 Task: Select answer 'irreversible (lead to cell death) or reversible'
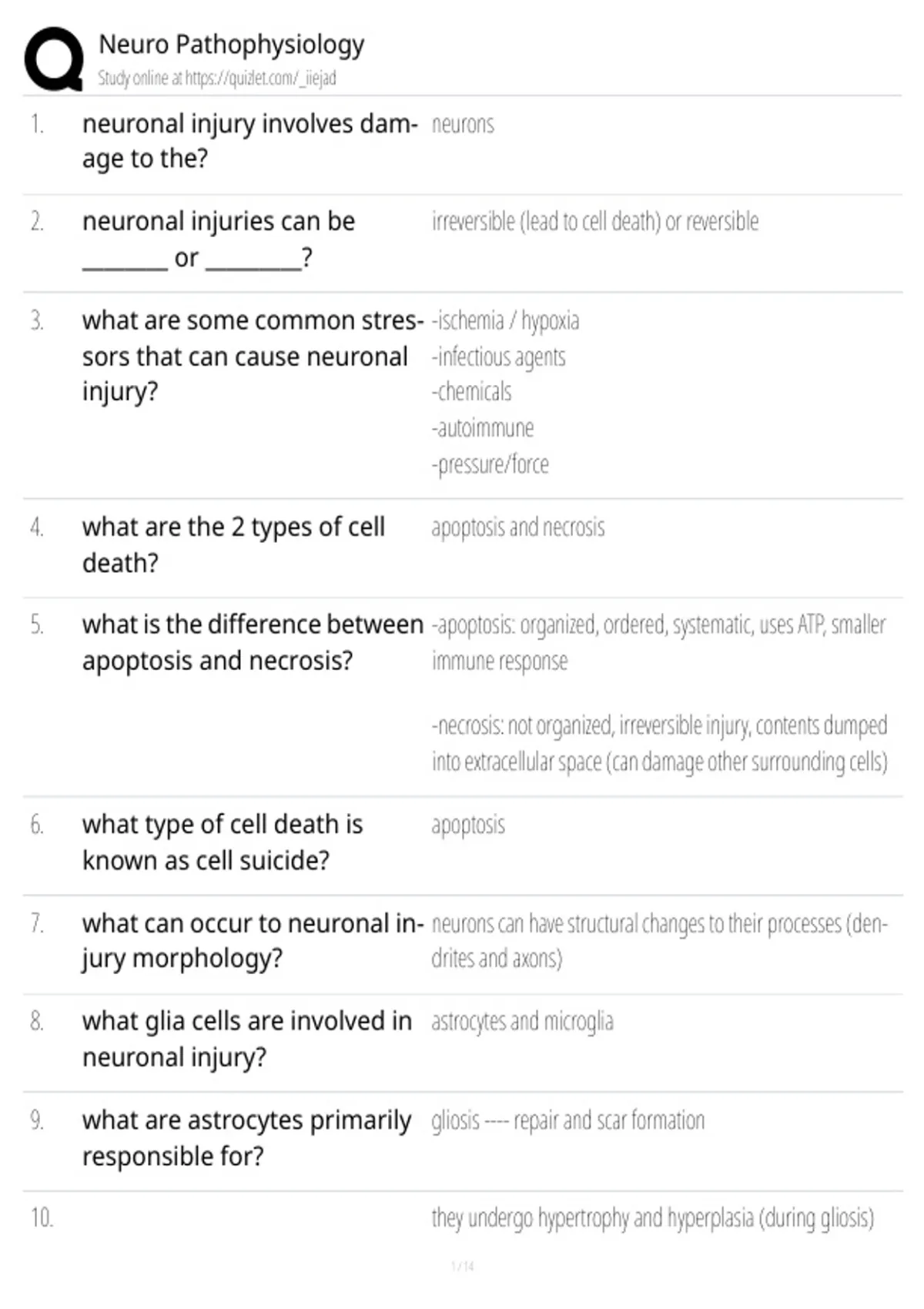click(x=595, y=222)
